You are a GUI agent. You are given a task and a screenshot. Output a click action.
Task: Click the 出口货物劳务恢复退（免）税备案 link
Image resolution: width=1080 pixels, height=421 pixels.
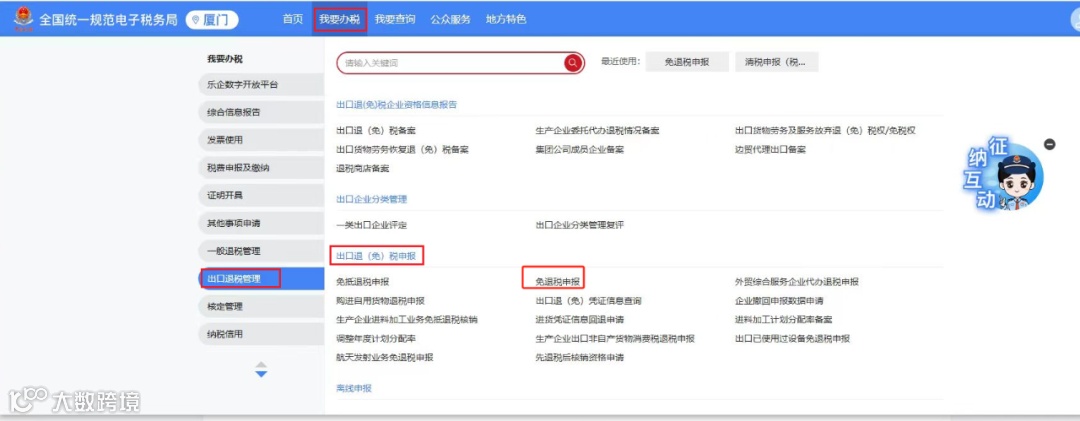[x=402, y=150]
